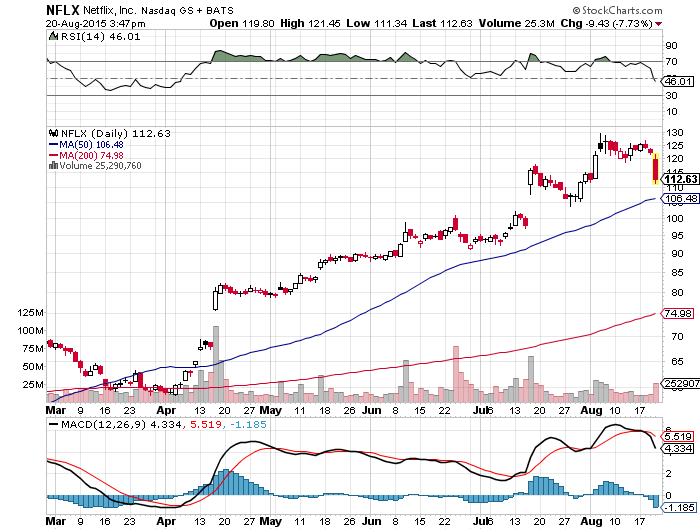The width and height of the screenshot is (700, 530).
Task: Click the company name Netflix, Inc.
Action: coord(110,10)
